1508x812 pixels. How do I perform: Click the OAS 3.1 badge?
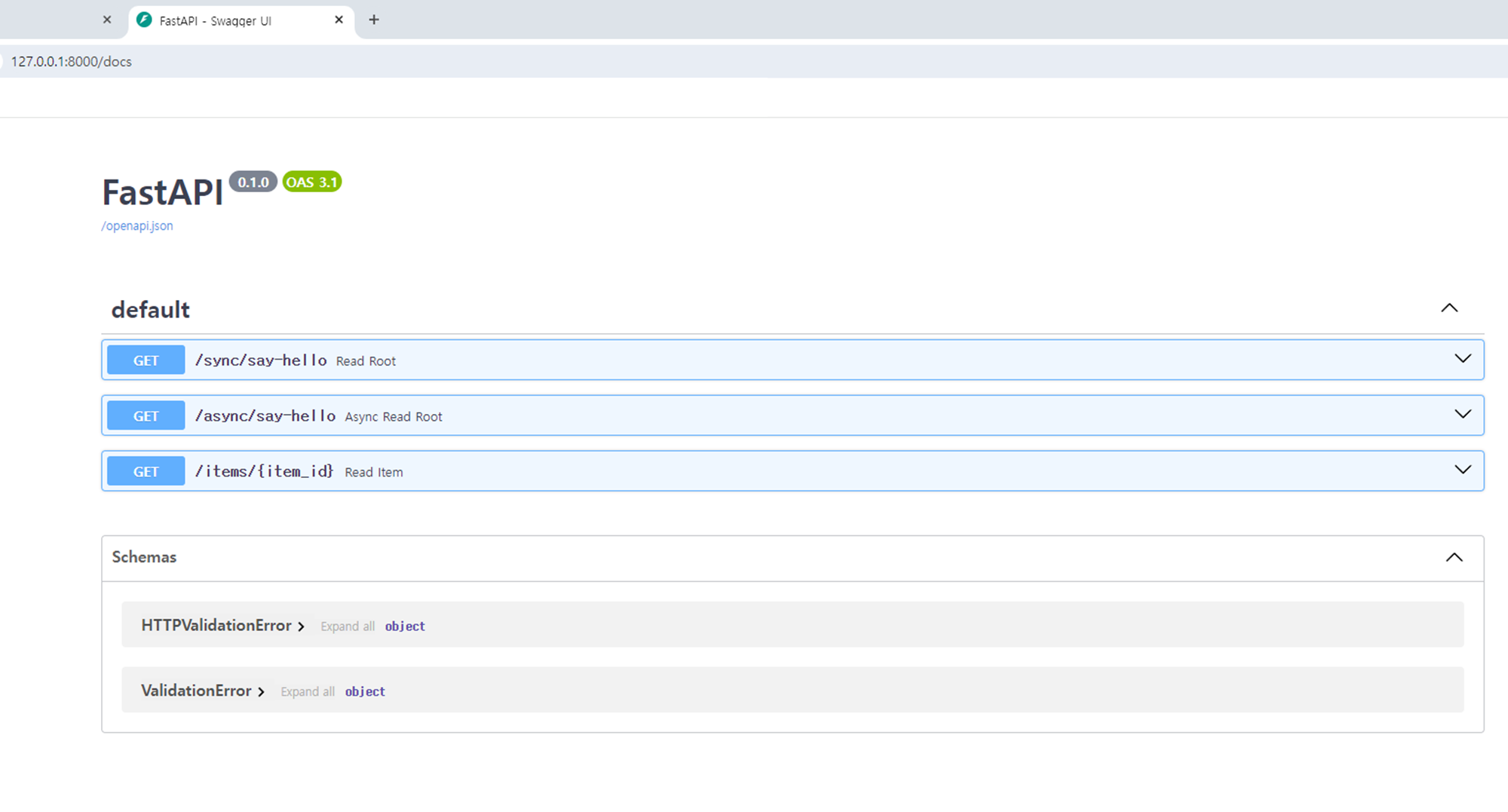coord(312,182)
